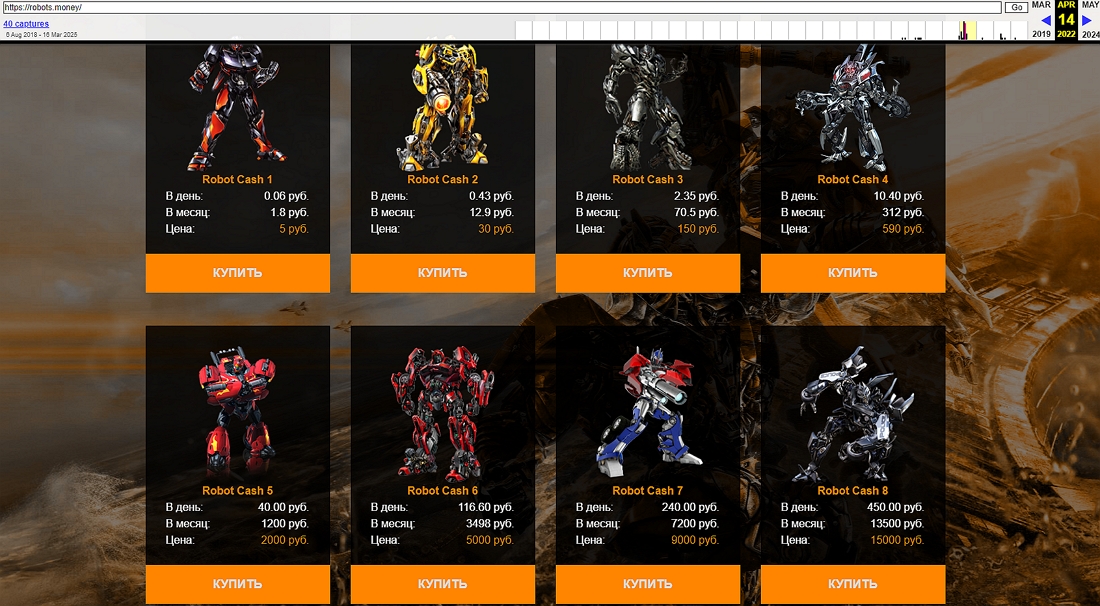1100x606 pixels.
Task: Click the "12.9 руб." monthly income value
Action: tap(492, 213)
